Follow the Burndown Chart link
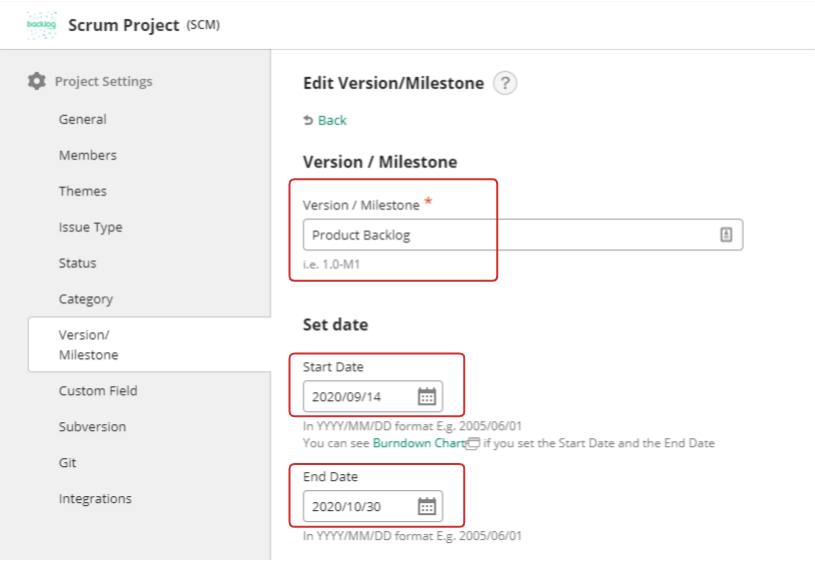Screen dimensions: 815x561 point(418,443)
